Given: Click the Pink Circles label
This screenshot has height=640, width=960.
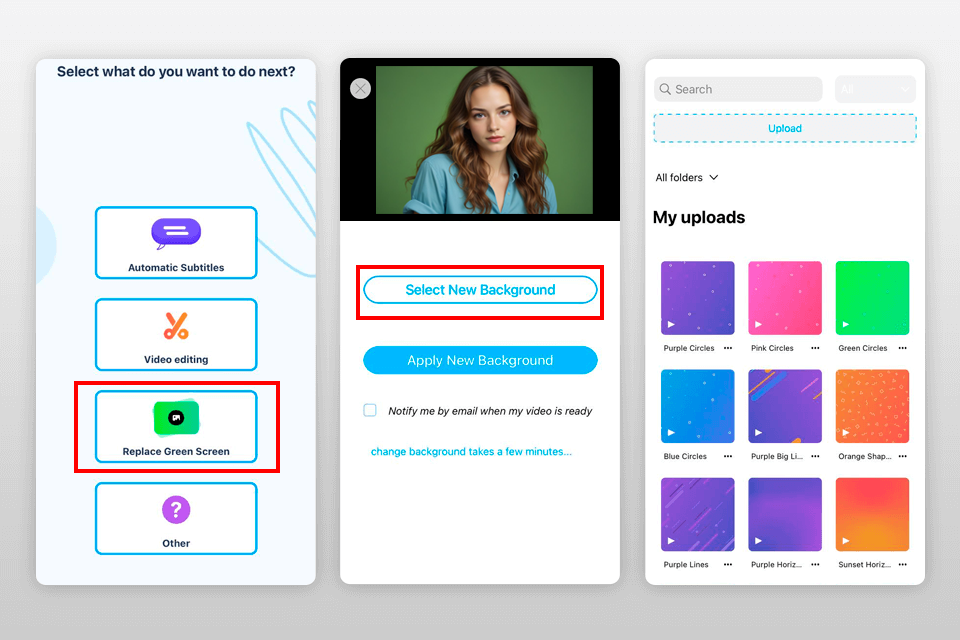Looking at the screenshot, I should tap(772, 348).
